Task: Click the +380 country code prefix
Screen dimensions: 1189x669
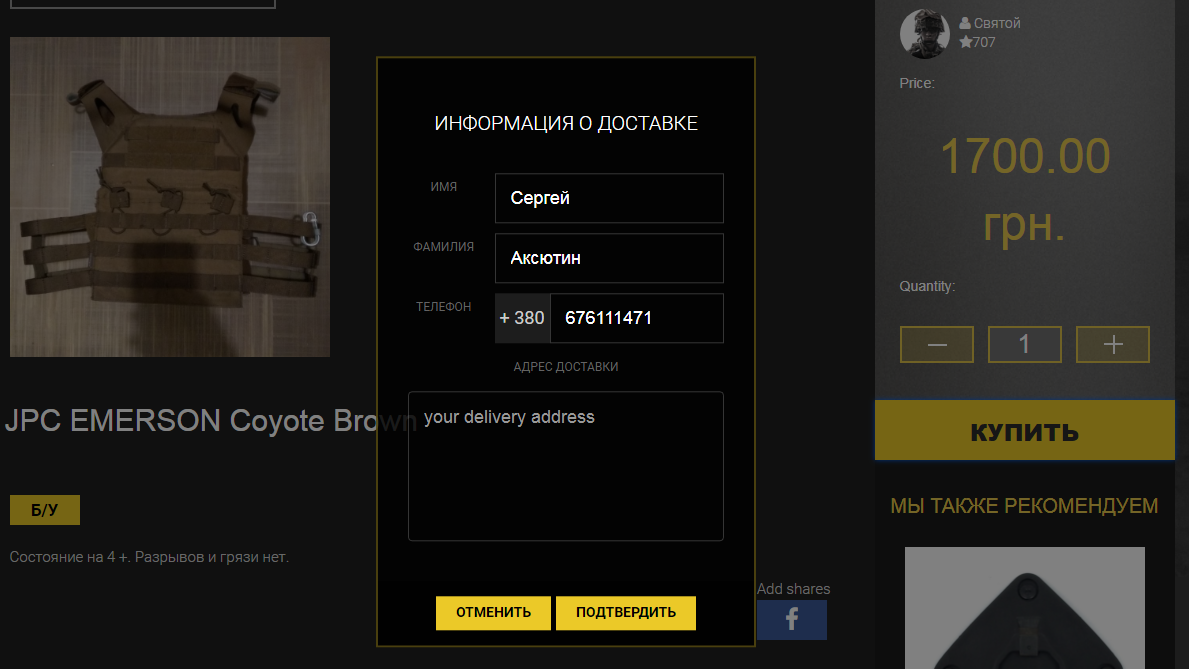Action: point(522,318)
